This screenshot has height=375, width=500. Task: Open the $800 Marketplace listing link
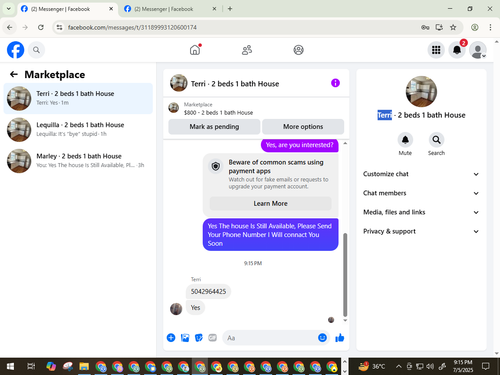click(218, 113)
